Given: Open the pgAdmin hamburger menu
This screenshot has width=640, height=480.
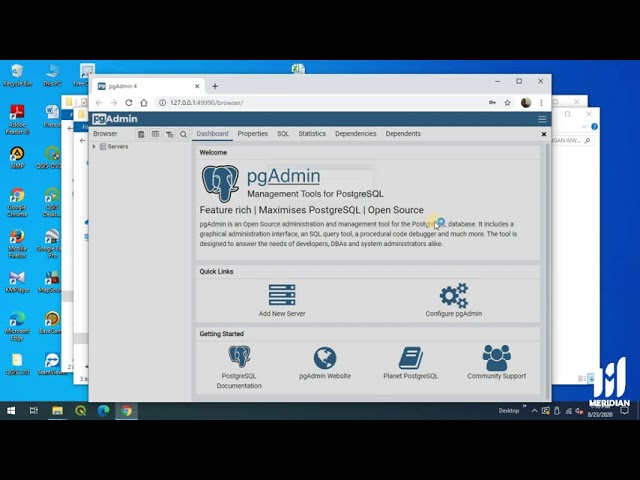Looking at the screenshot, I should click(542, 119).
